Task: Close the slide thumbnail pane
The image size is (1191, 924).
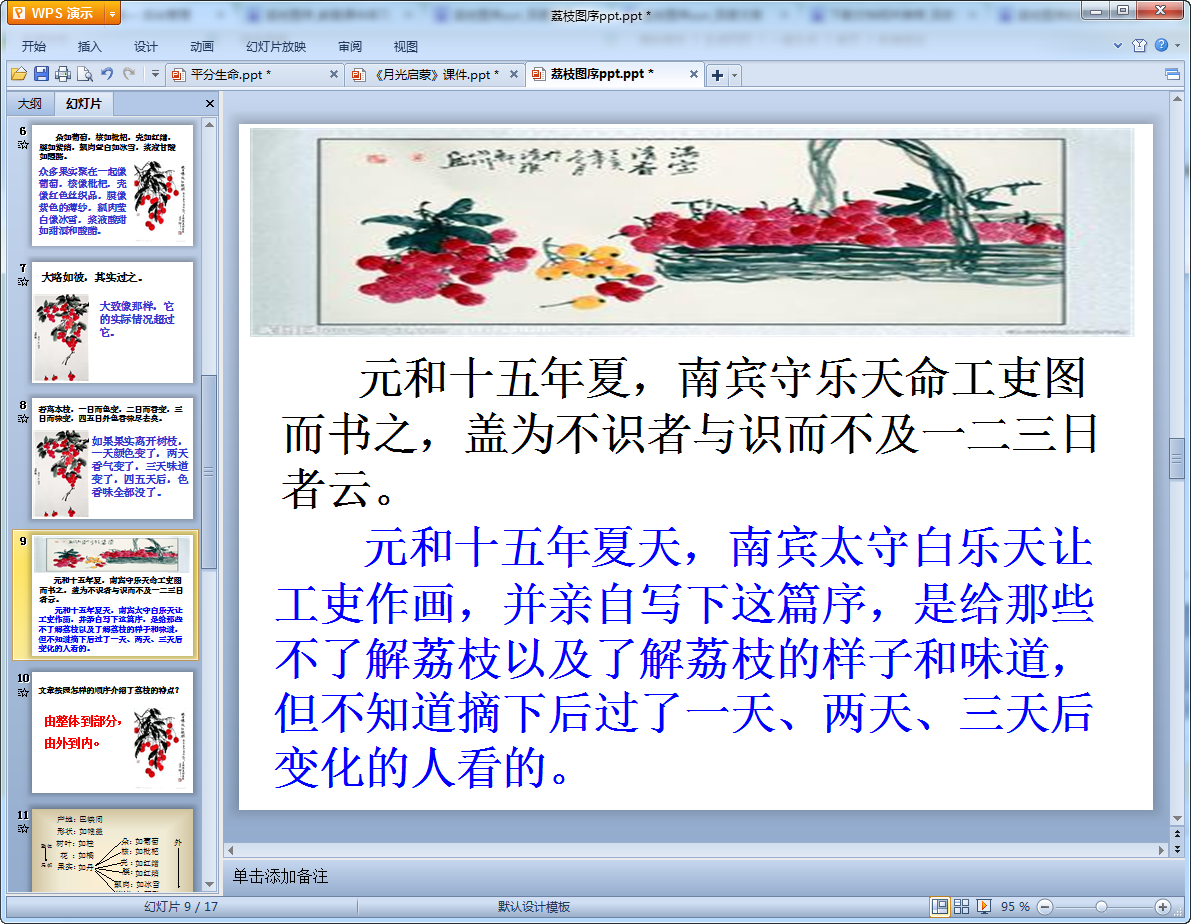Action: (210, 103)
